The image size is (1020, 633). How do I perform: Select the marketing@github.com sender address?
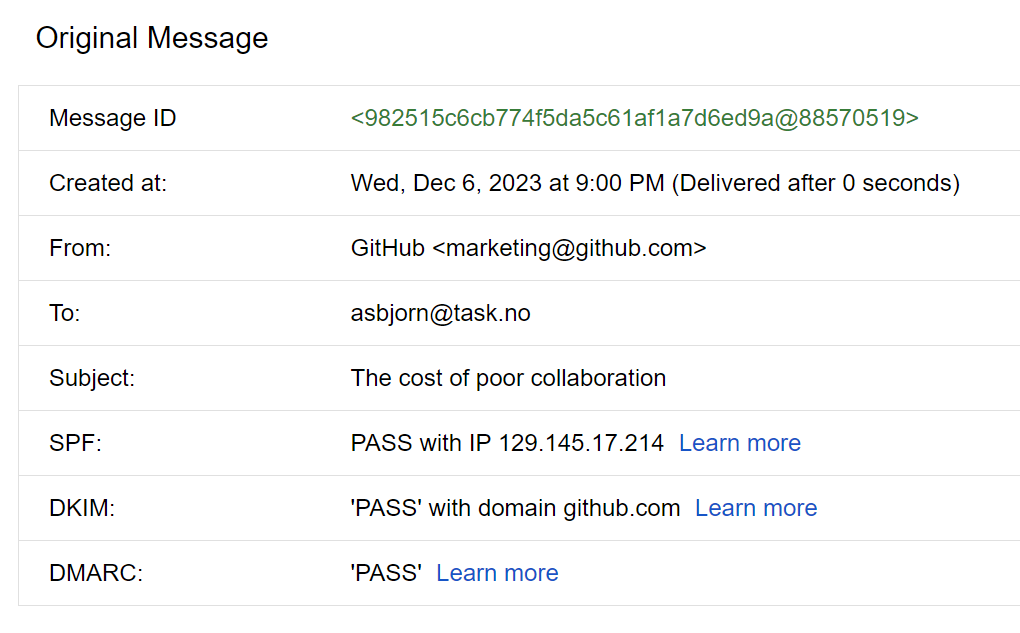pyautogui.click(x=569, y=248)
